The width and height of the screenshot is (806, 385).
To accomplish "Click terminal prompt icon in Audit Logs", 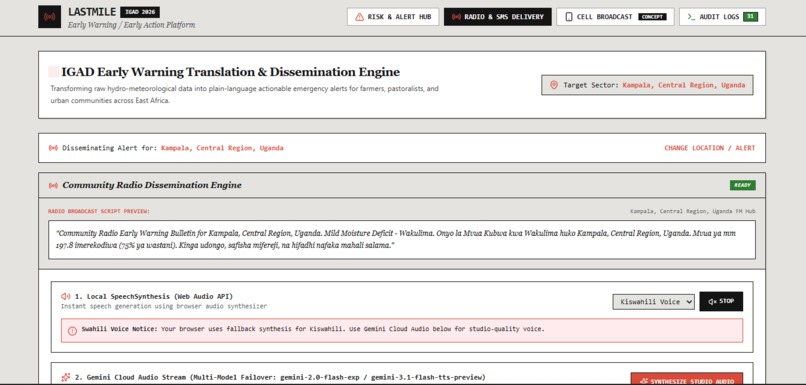I will coord(691,17).
